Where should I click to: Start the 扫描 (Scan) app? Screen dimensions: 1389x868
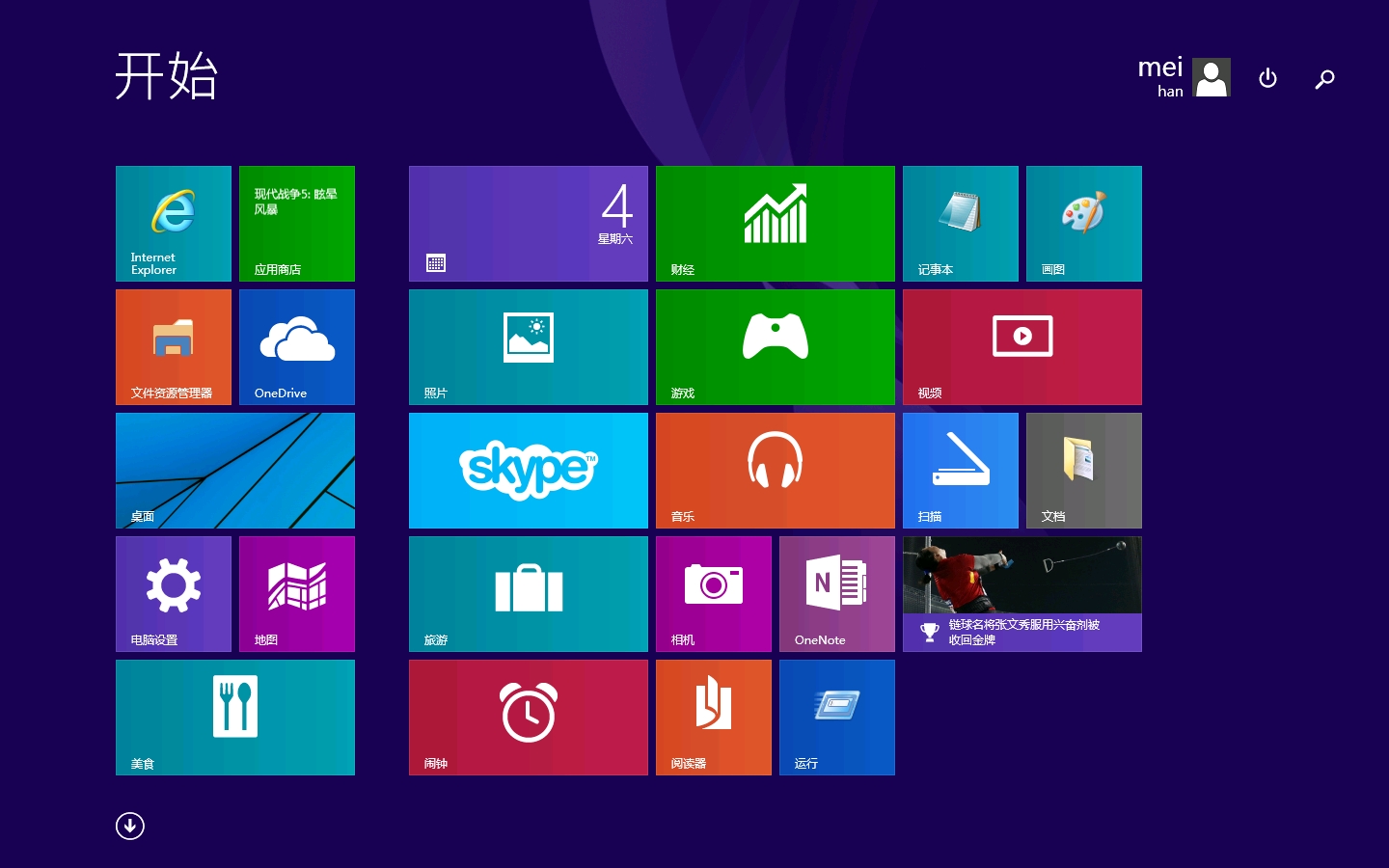tap(960, 471)
